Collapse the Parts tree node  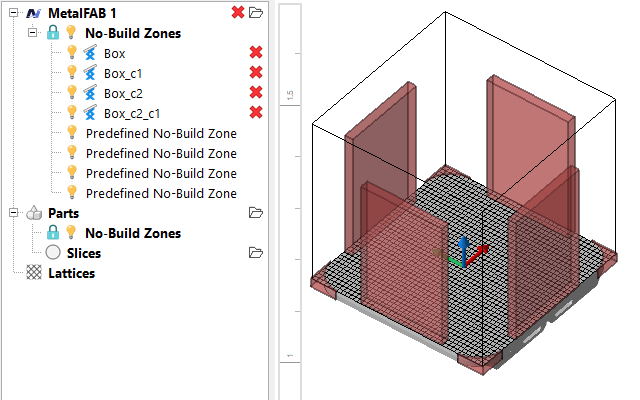tap(13, 213)
